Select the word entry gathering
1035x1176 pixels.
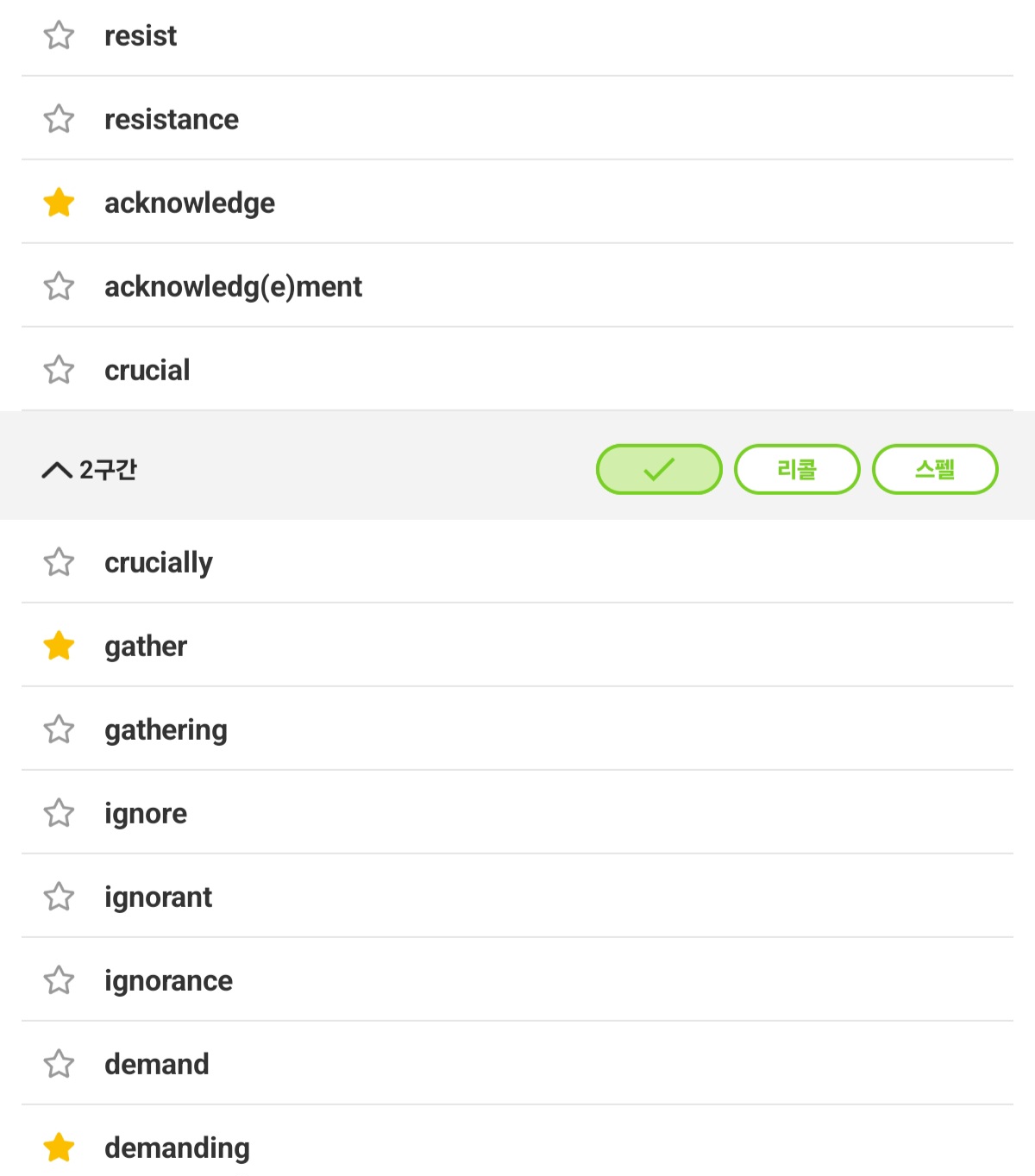pyautogui.click(x=517, y=729)
